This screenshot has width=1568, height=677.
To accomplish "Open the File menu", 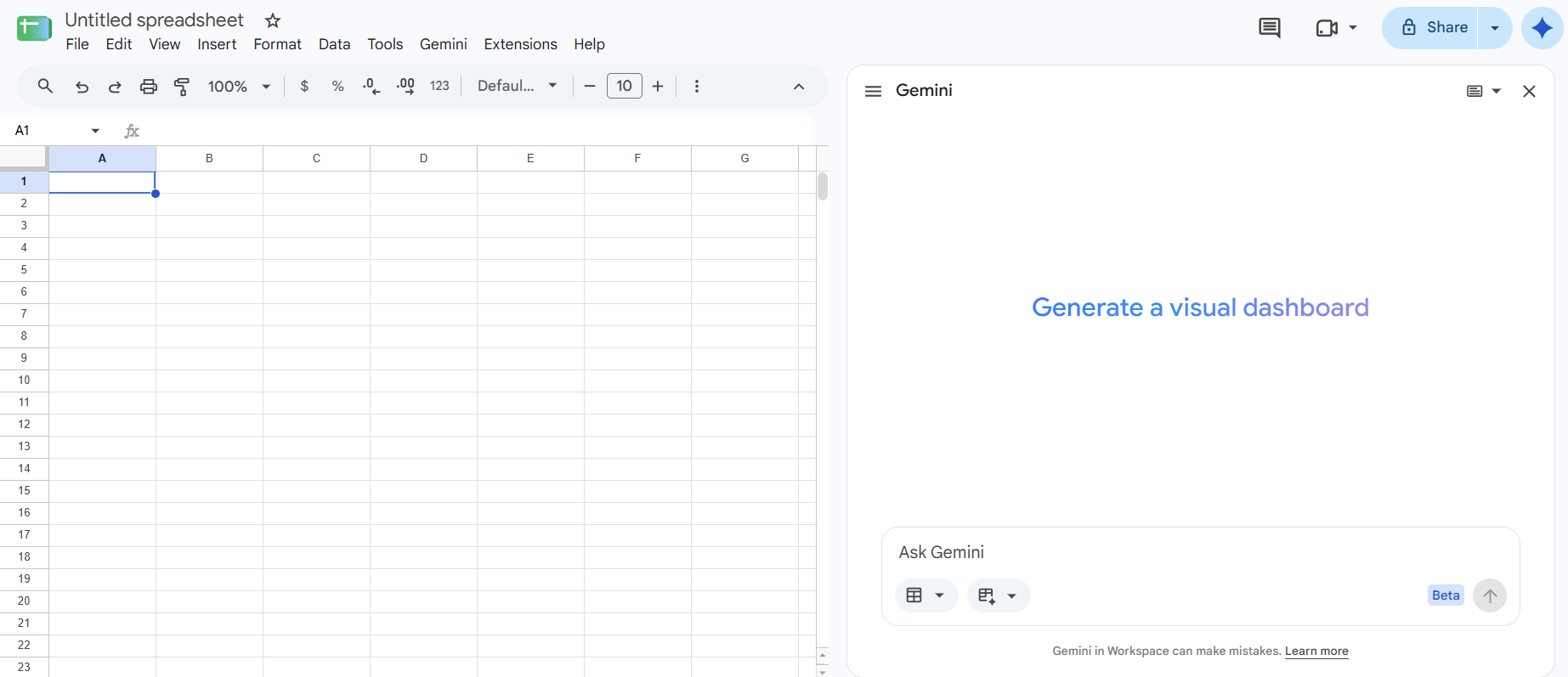I will [77, 44].
